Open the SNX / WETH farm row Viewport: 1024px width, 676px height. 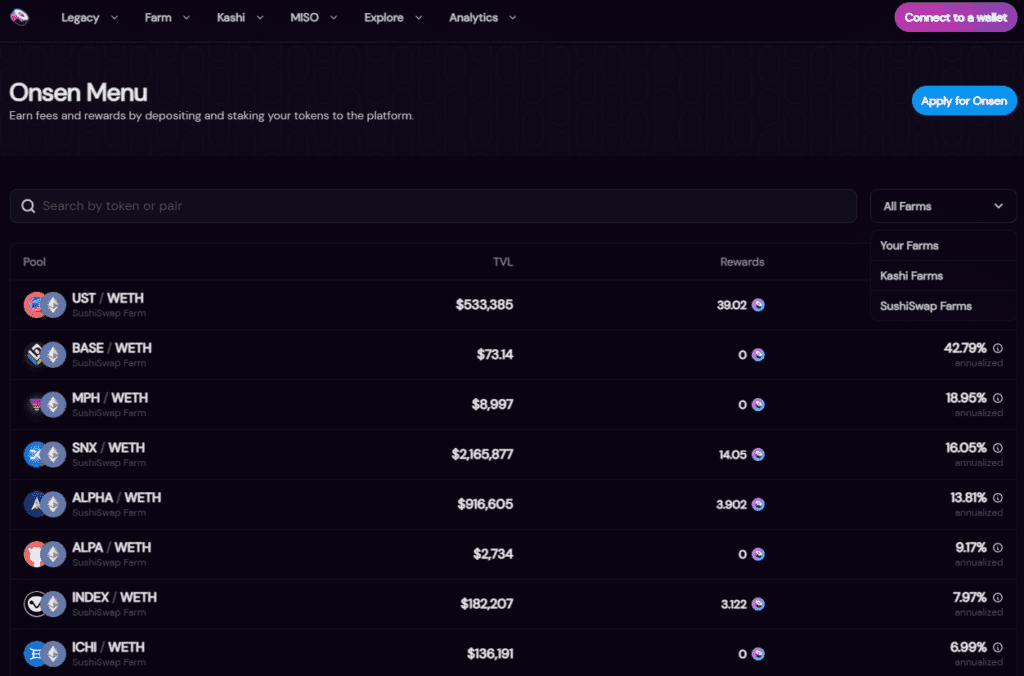click(x=513, y=455)
